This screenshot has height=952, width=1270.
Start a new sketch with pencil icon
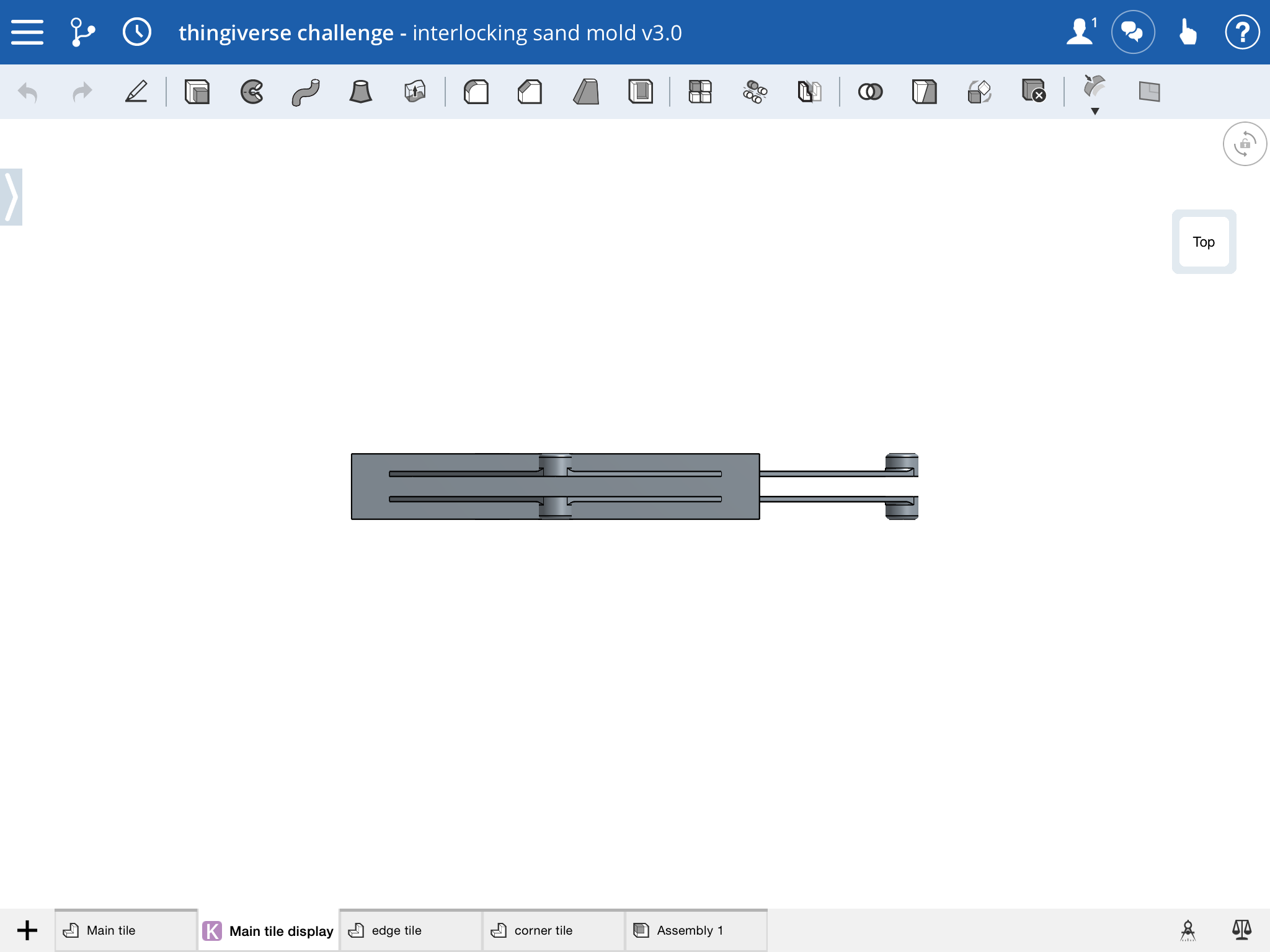click(136, 92)
